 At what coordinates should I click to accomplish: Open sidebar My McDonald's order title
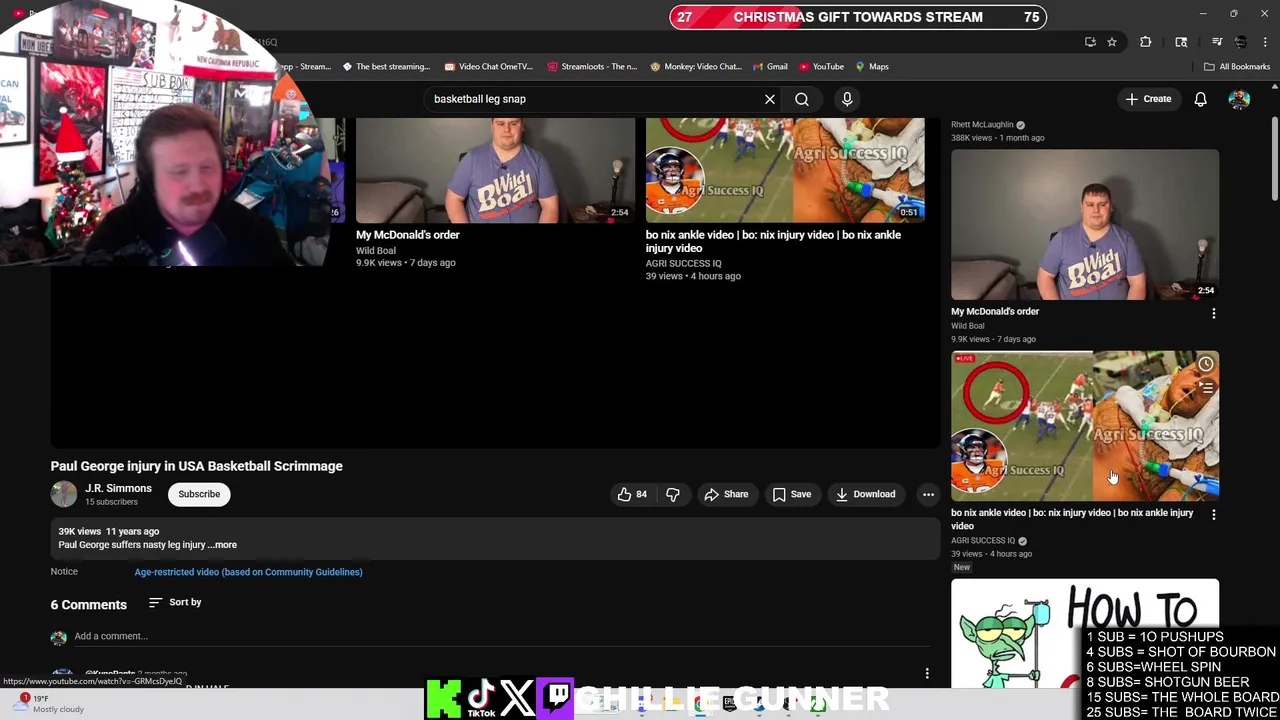click(995, 312)
